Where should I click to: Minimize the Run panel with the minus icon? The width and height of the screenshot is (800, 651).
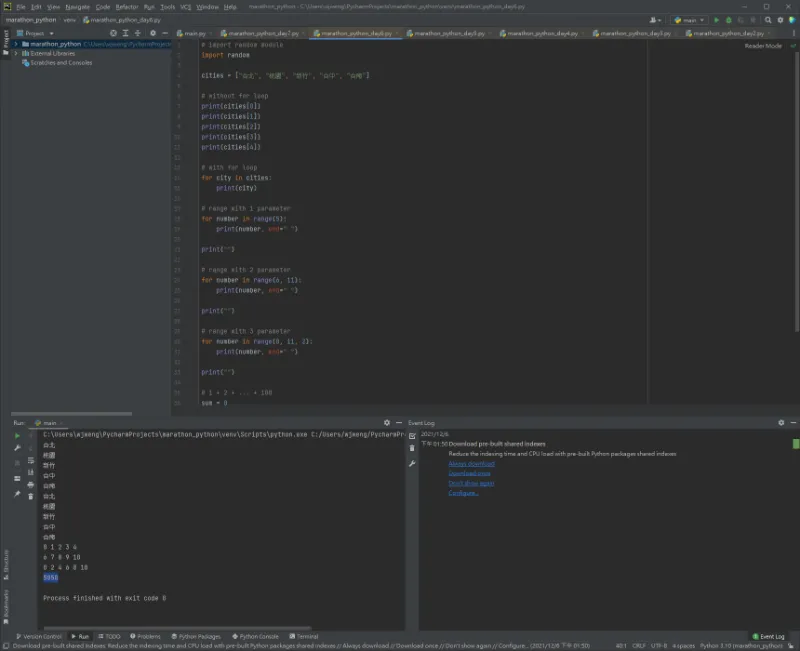(399, 423)
